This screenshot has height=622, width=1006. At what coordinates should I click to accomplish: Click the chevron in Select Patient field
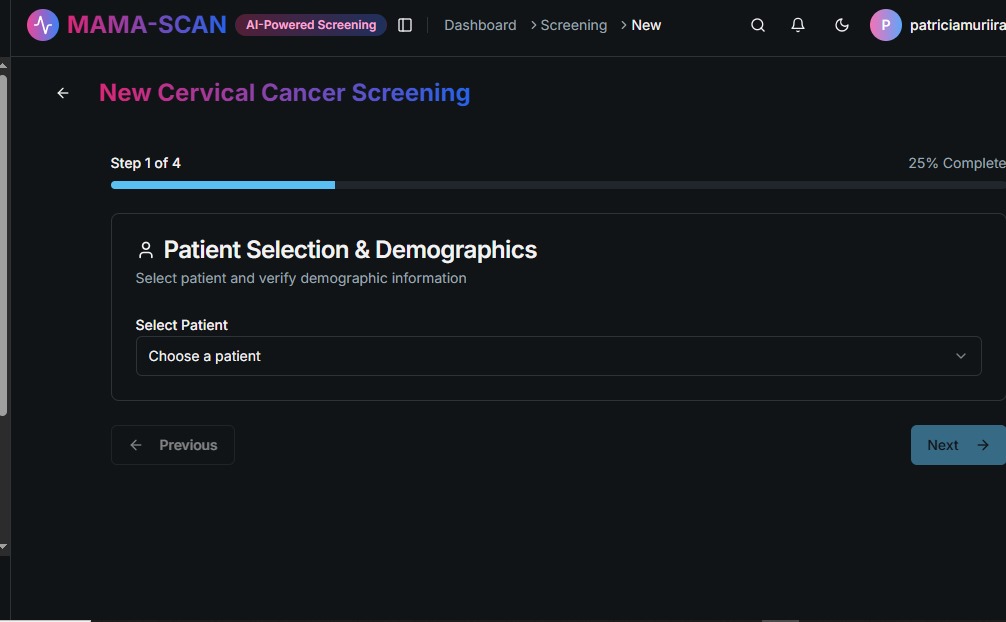(961, 356)
